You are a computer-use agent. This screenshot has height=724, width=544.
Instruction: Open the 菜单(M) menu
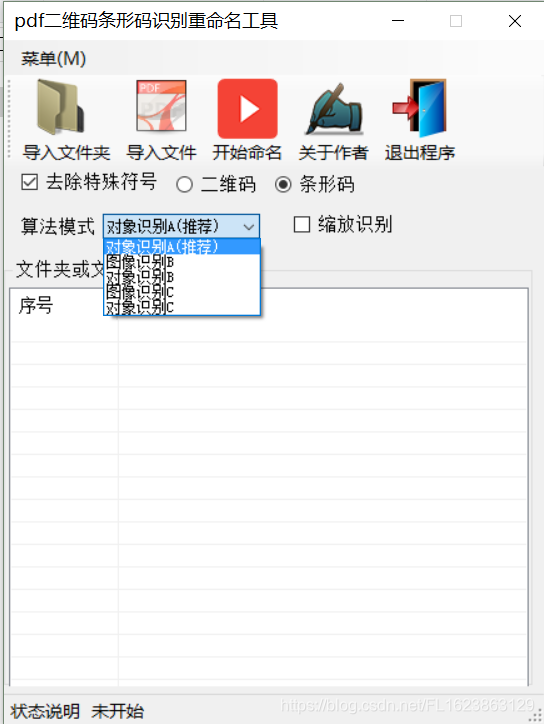tap(54, 59)
